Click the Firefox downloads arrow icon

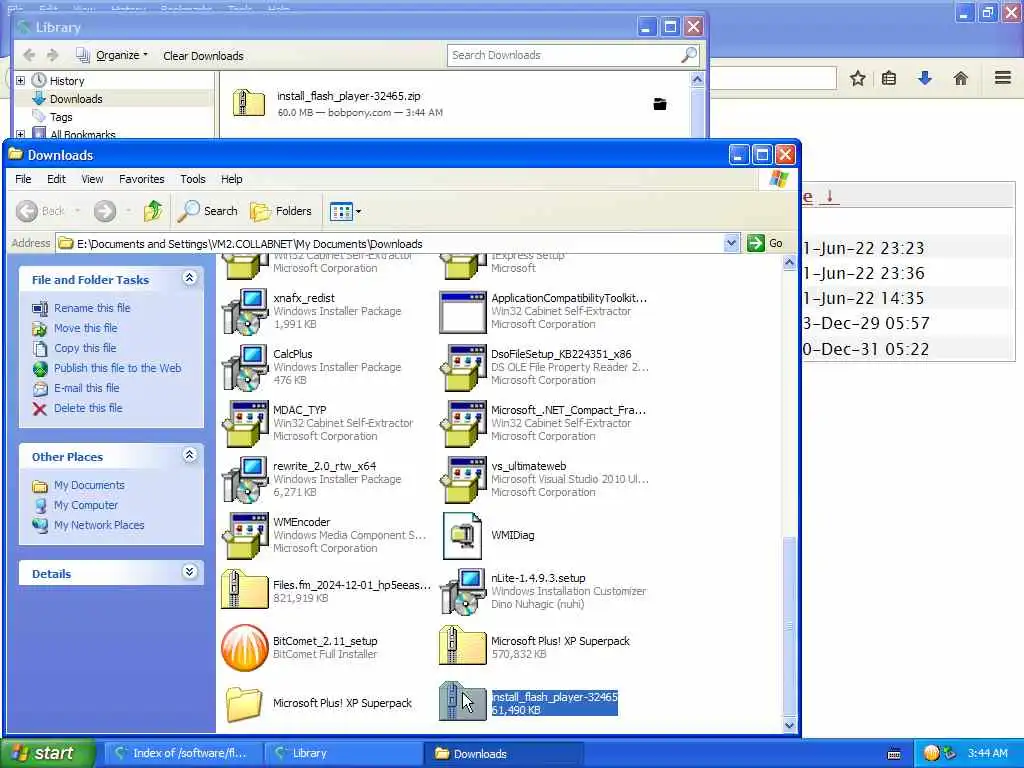pos(924,79)
